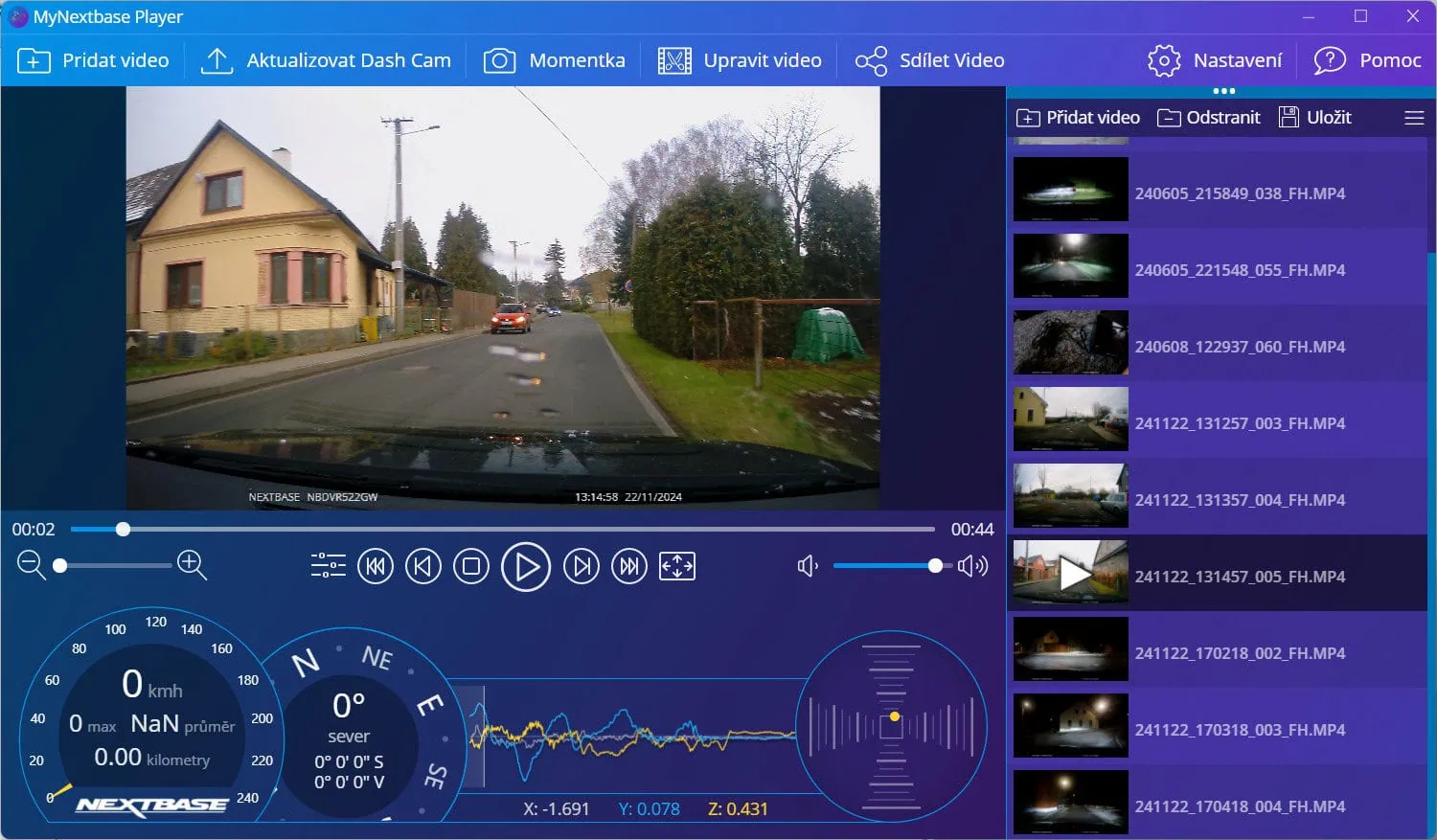Viewport: 1437px width, 840px height.
Task: Click the zoom in magnifier icon
Action: click(192, 565)
